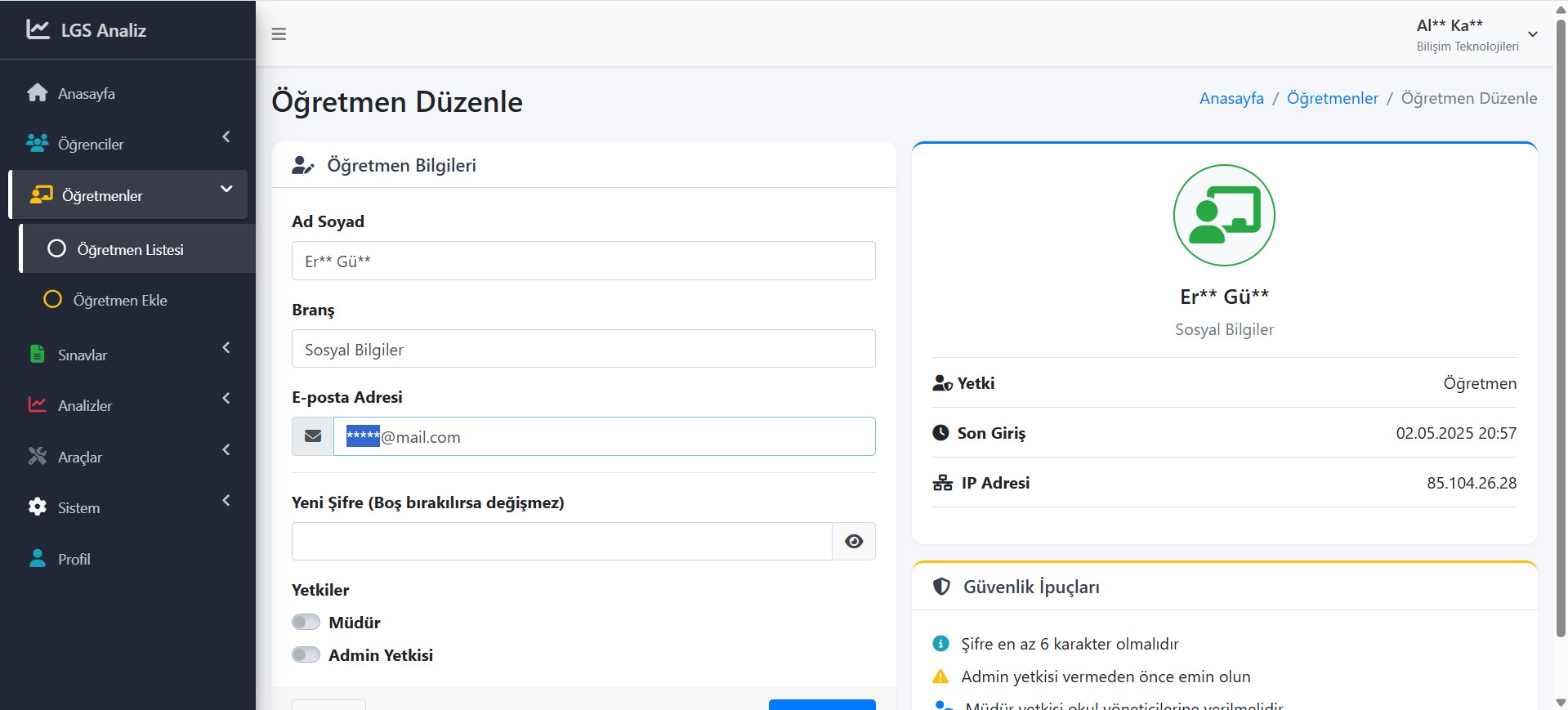1568x710 pixels.
Task: Click the hamburger menu icon to collapse sidebar
Action: click(279, 34)
